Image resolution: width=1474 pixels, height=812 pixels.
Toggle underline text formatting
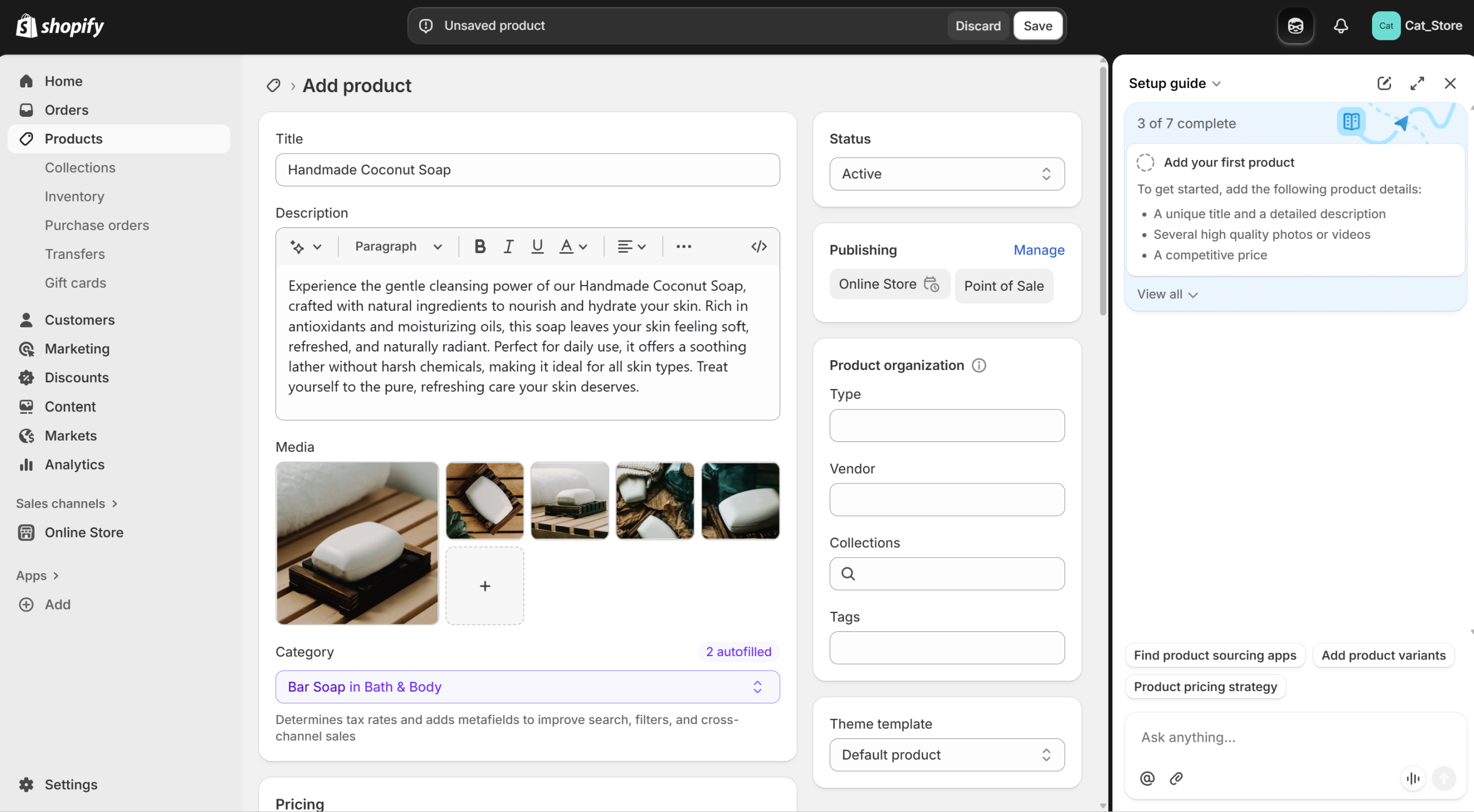tap(537, 246)
